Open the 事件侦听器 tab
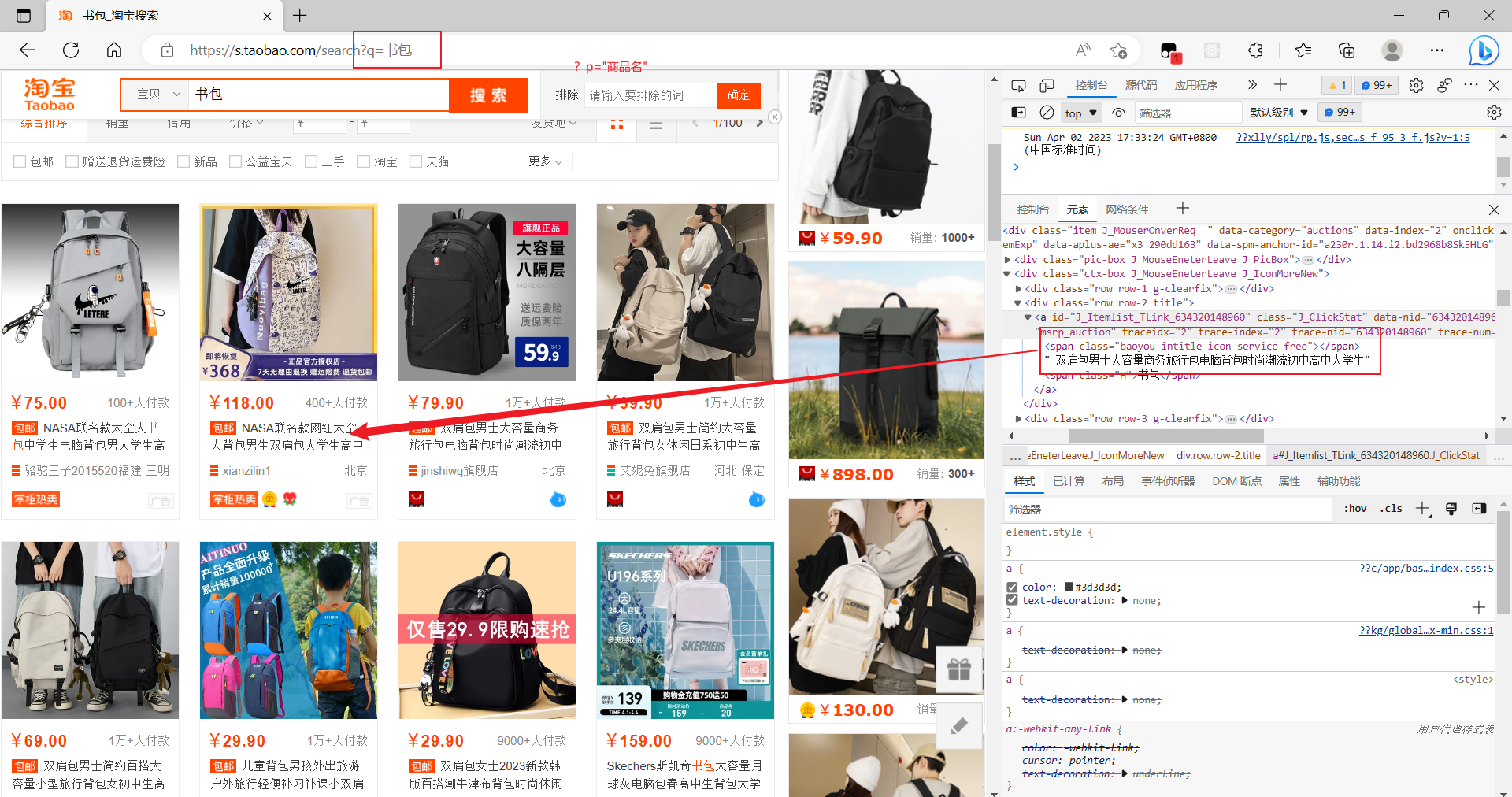This screenshot has height=797, width=1512. [x=1168, y=481]
